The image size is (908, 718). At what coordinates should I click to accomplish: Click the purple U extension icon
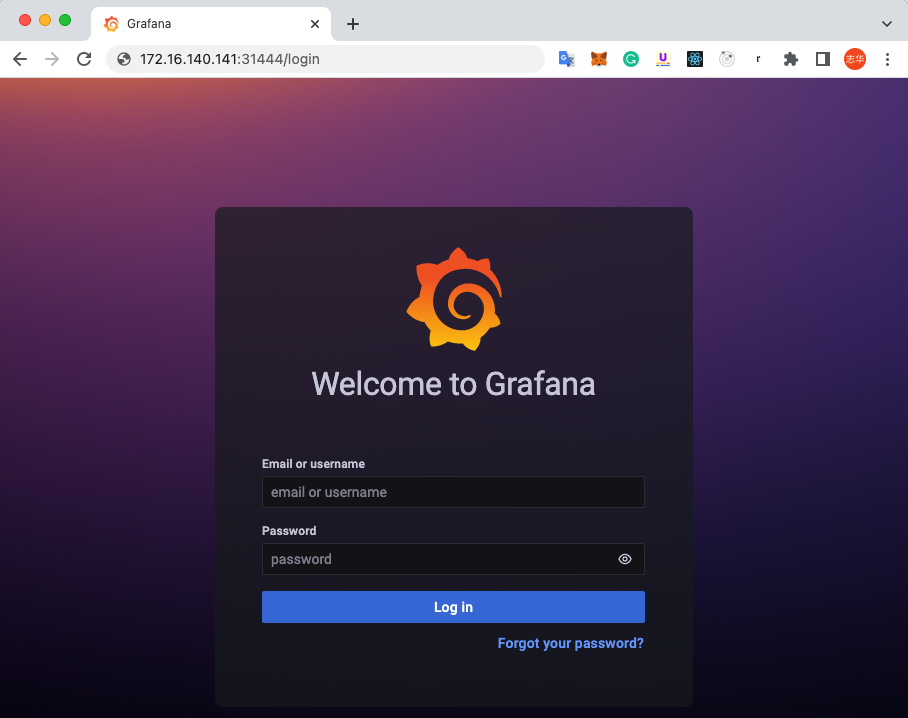(x=663, y=59)
